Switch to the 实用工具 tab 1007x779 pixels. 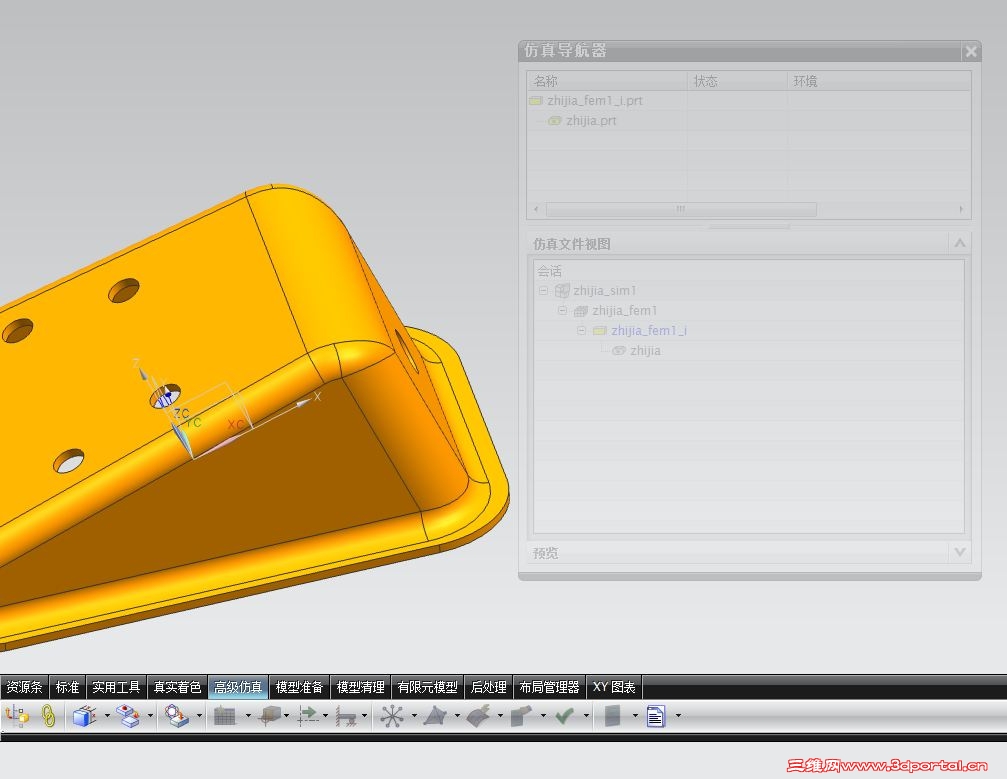(116, 687)
